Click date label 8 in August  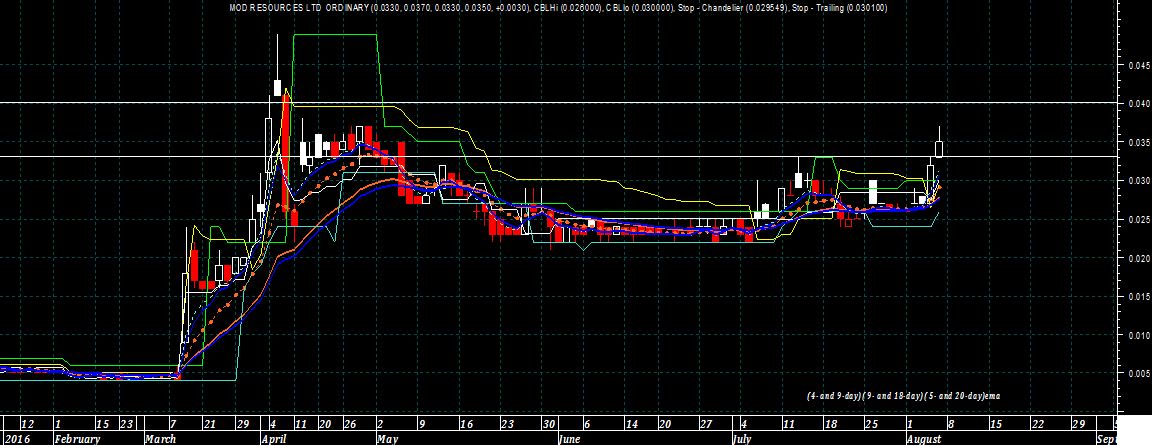coord(951,424)
